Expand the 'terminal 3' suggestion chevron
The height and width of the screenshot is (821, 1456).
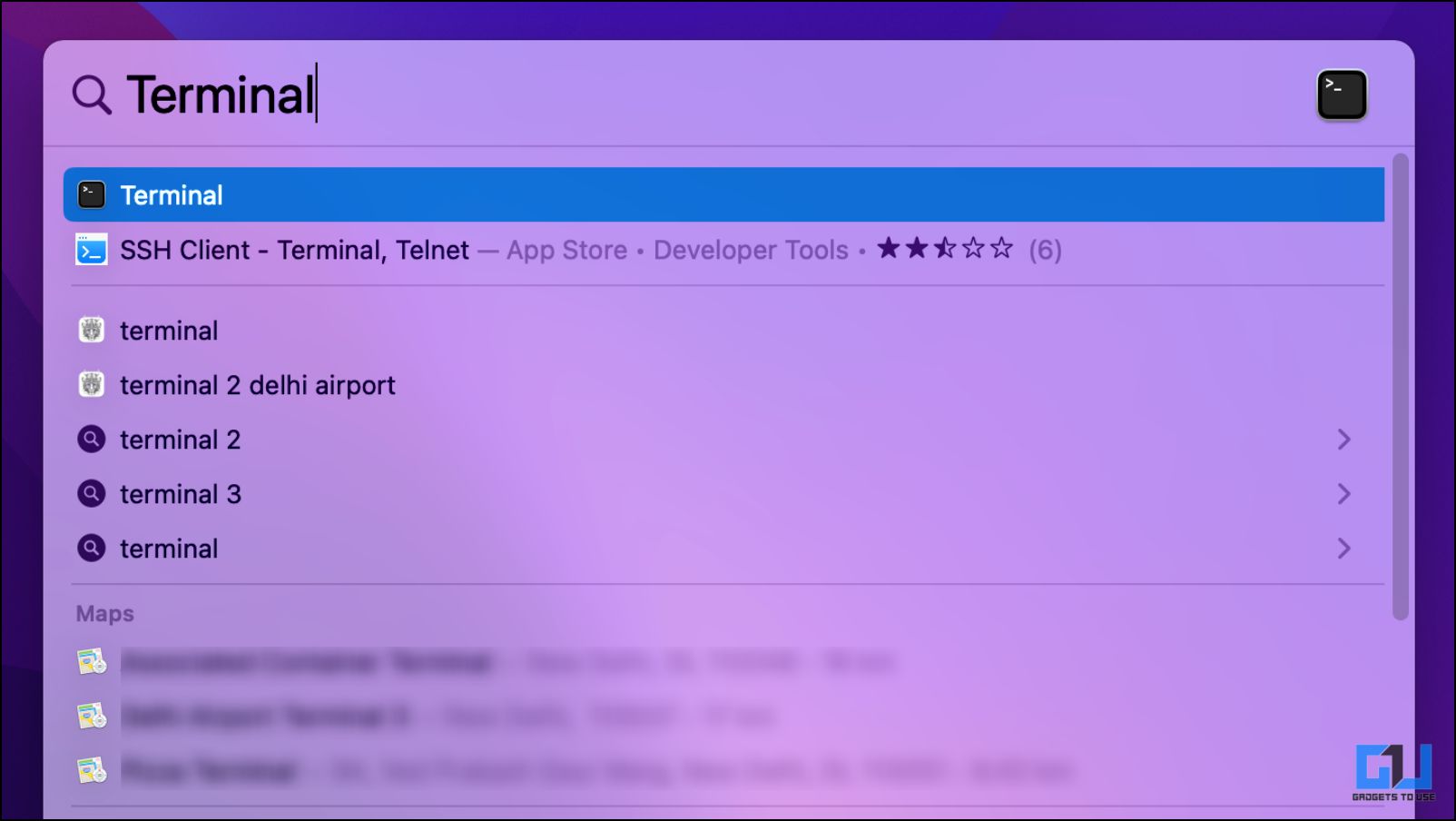(1344, 494)
